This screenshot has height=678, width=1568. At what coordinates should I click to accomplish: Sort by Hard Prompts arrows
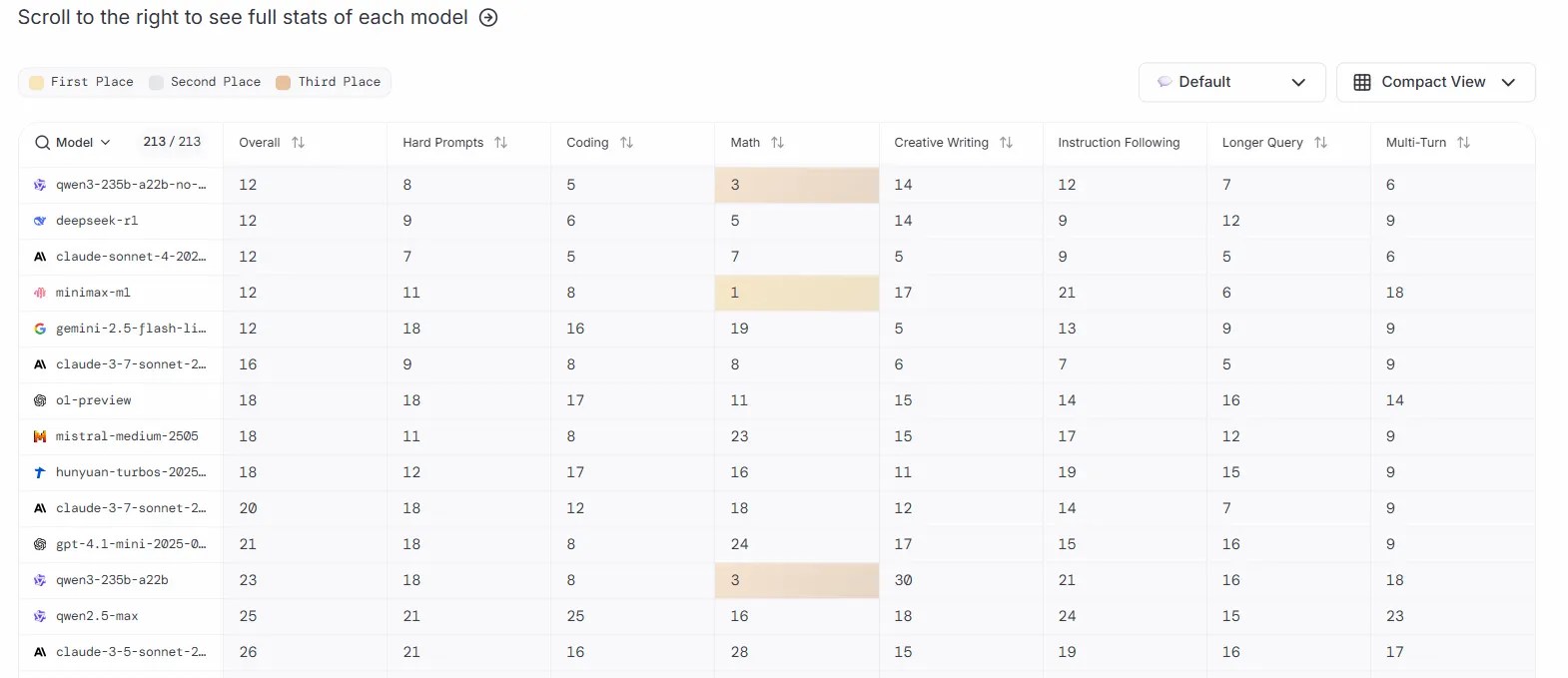pyautogui.click(x=500, y=143)
